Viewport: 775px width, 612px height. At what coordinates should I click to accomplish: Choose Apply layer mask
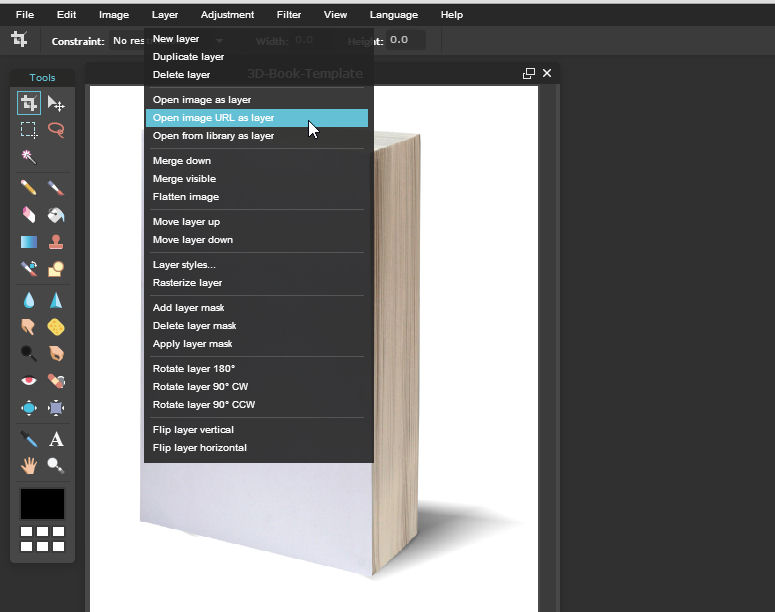coord(257,344)
